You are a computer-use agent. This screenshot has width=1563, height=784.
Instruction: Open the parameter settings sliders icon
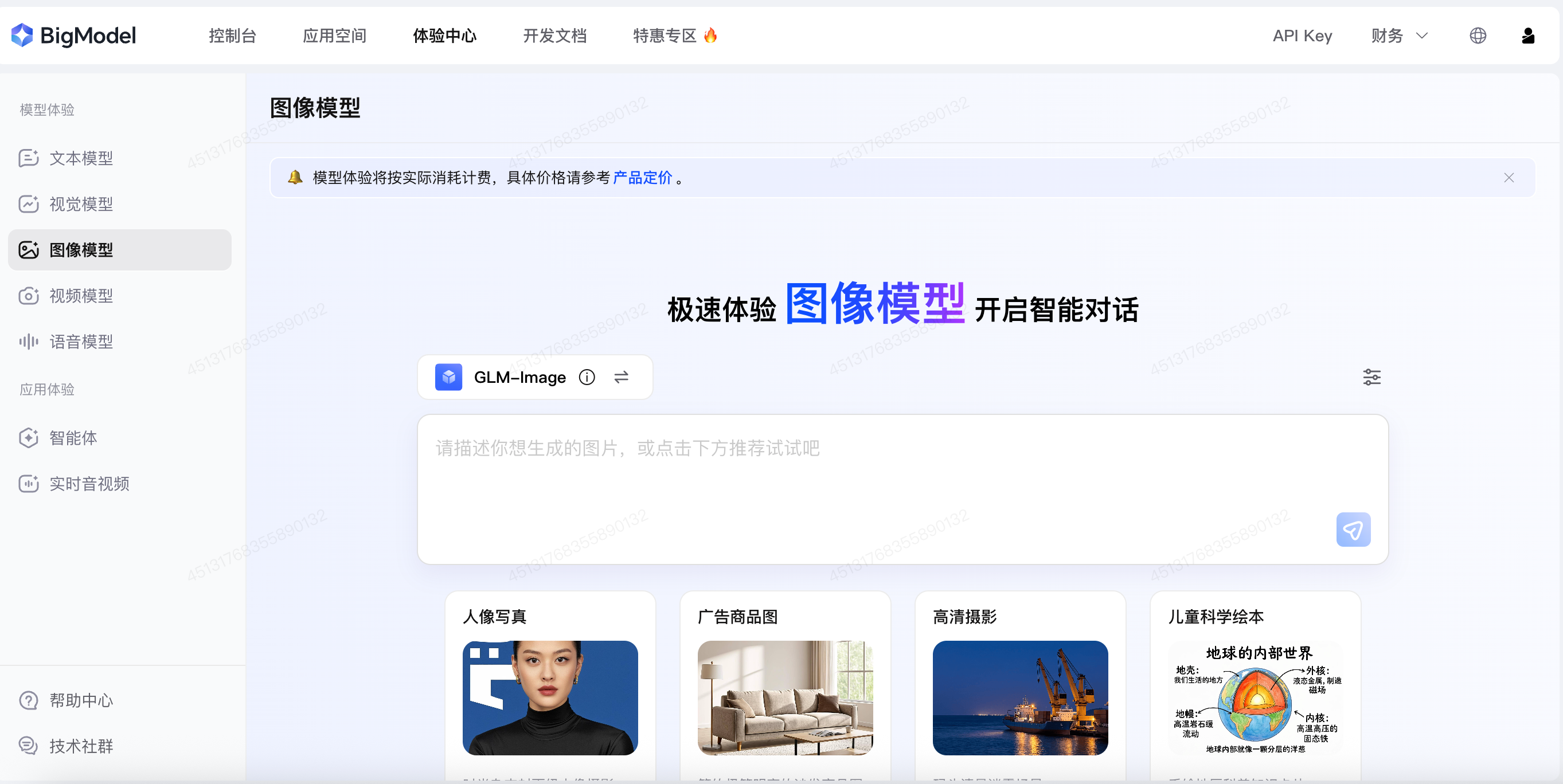coord(1371,377)
